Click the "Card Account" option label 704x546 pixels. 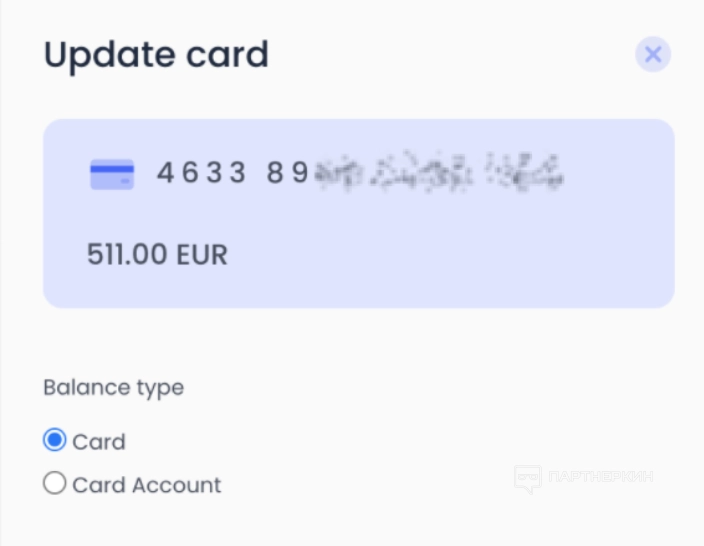click(x=146, y=485)
